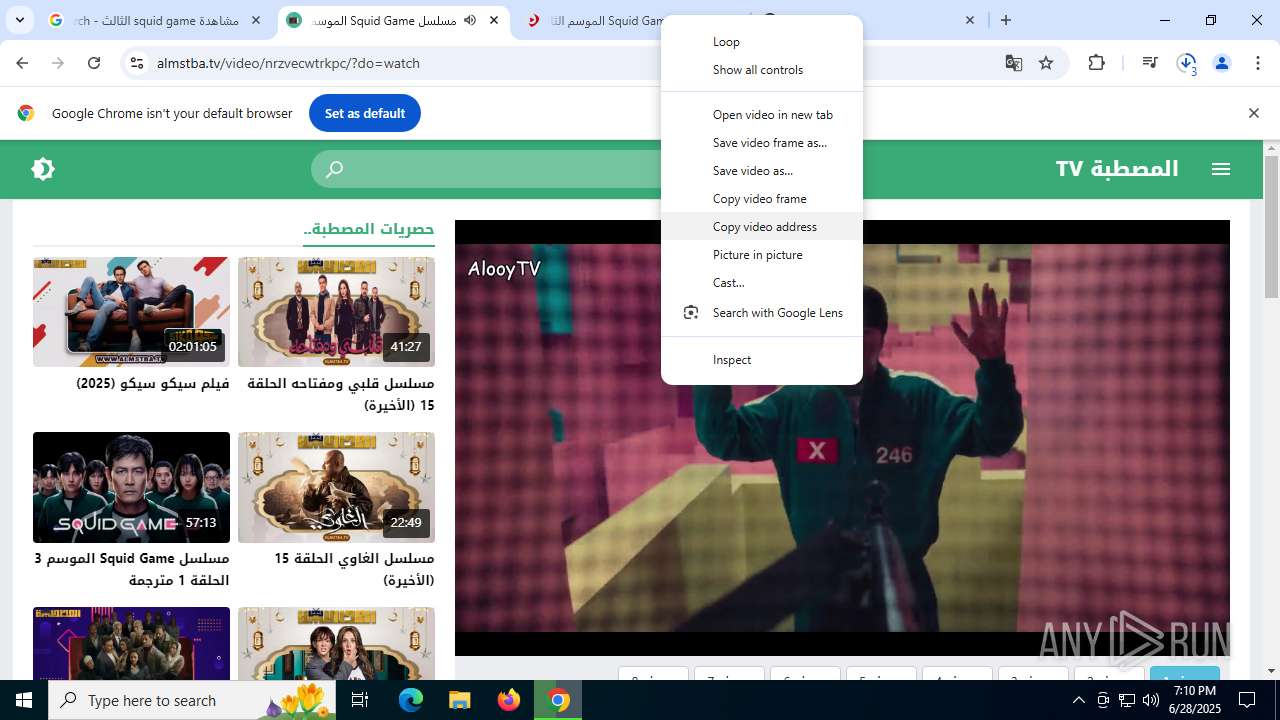Open the site hamburger menu
This screenshot has width=1280, height=720.
click(x=1221, y=169)
